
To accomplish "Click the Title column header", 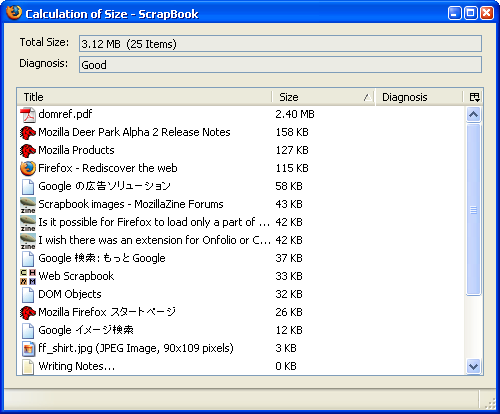I will tap(144, 97).
